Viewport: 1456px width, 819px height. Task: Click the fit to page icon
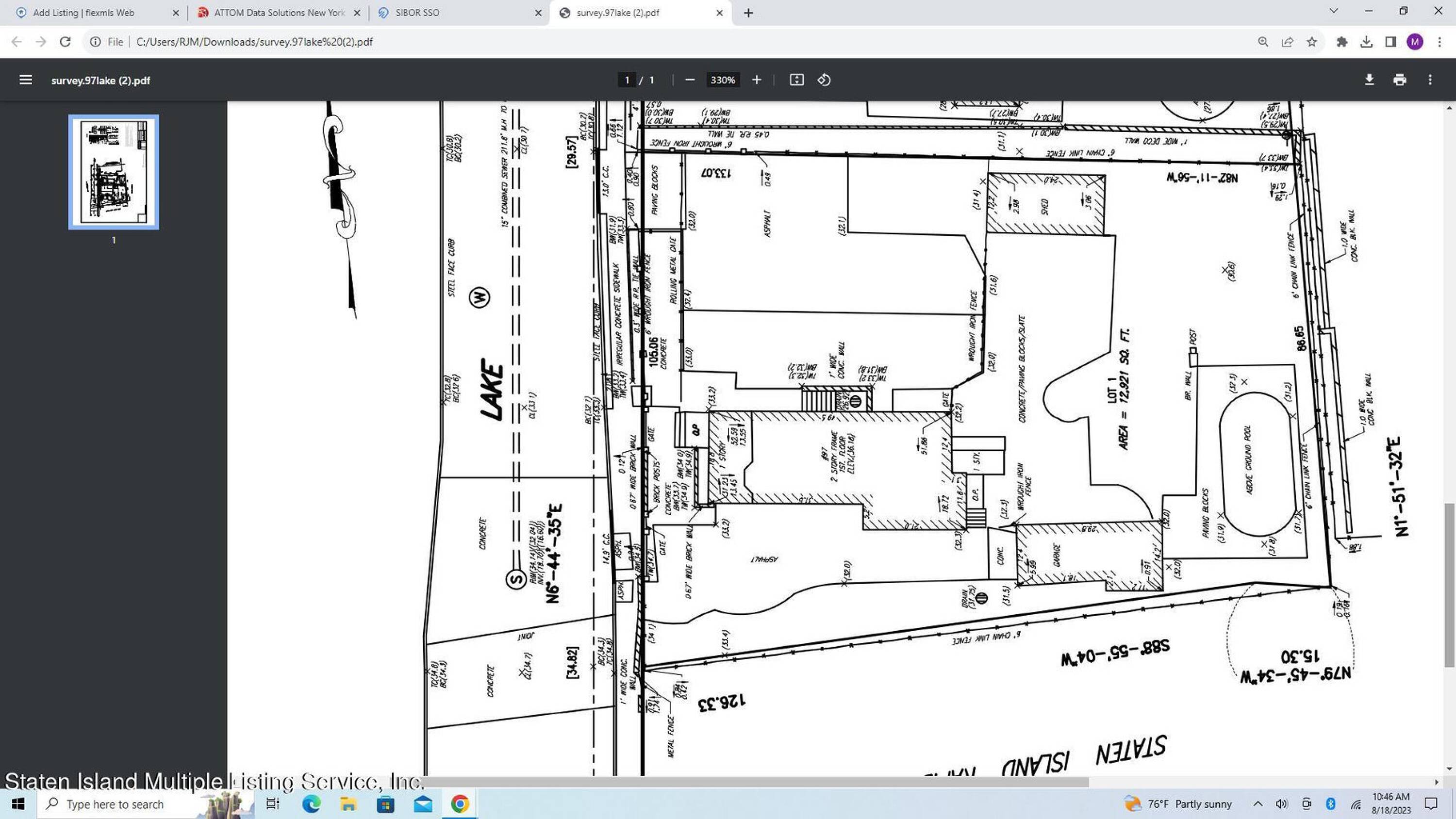click(796, 80)
